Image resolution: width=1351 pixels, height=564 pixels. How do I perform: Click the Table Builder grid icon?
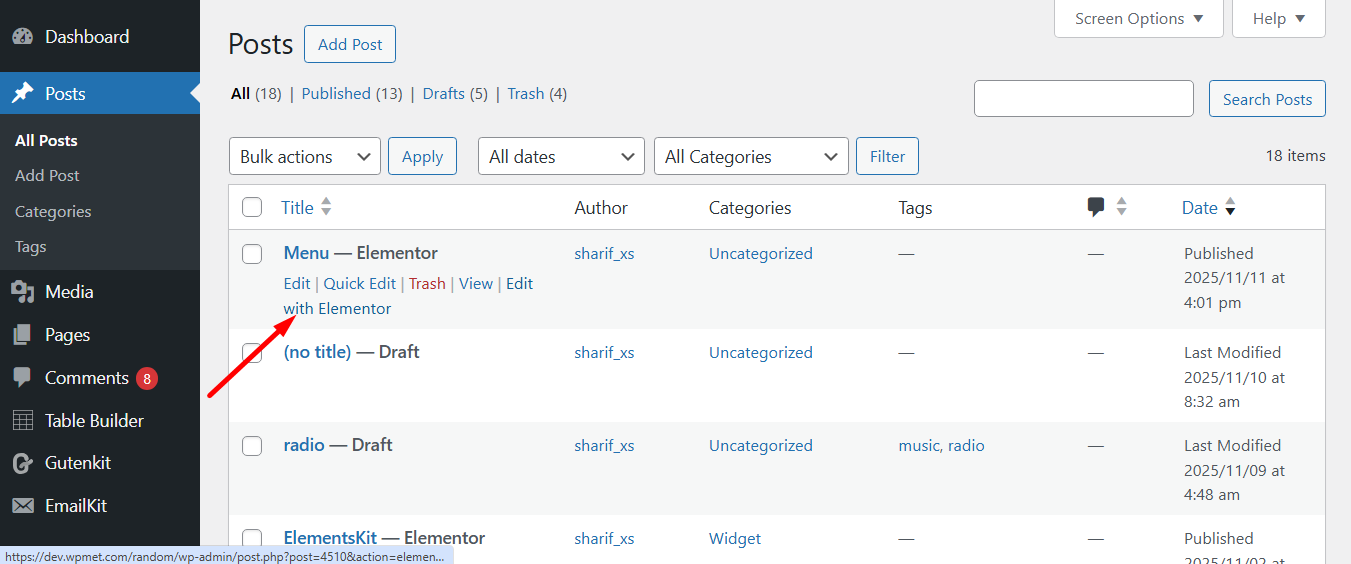22,421
